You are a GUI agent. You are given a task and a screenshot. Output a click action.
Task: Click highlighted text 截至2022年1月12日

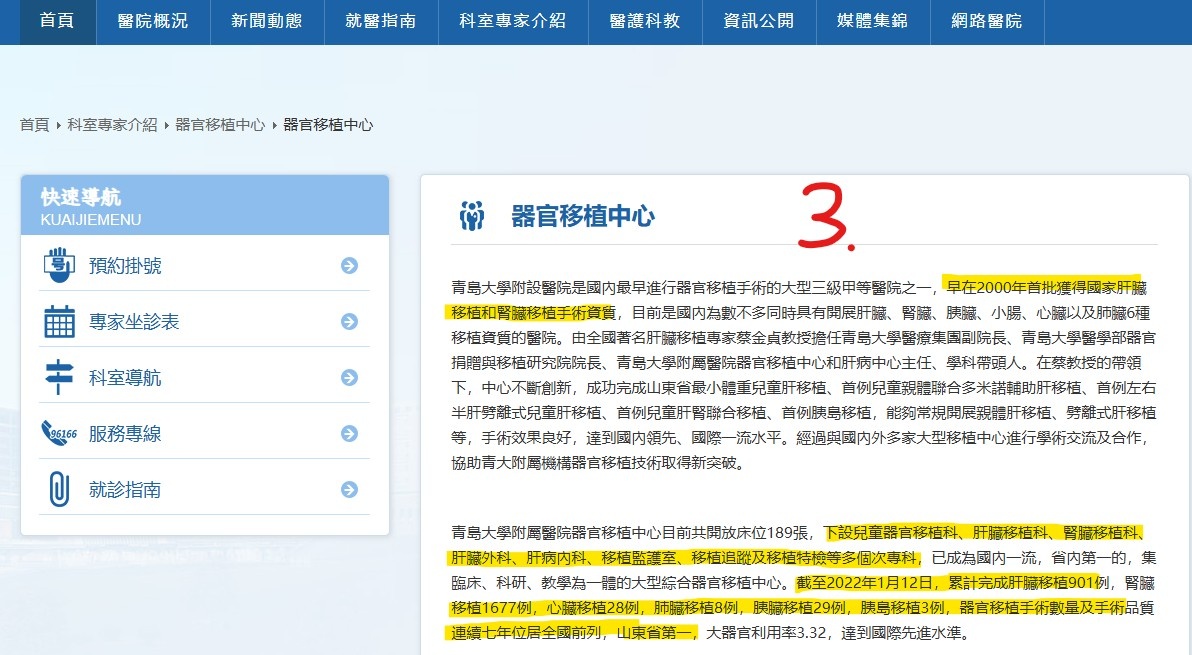(x=866, y=583)
